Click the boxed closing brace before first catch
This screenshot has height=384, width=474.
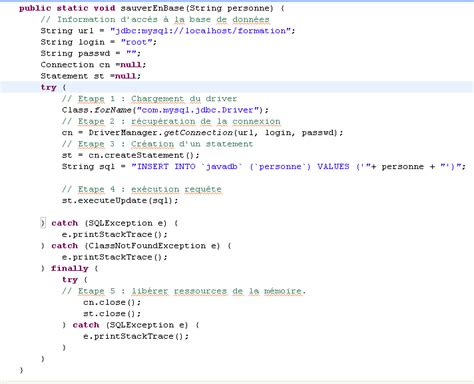point(43,223)
